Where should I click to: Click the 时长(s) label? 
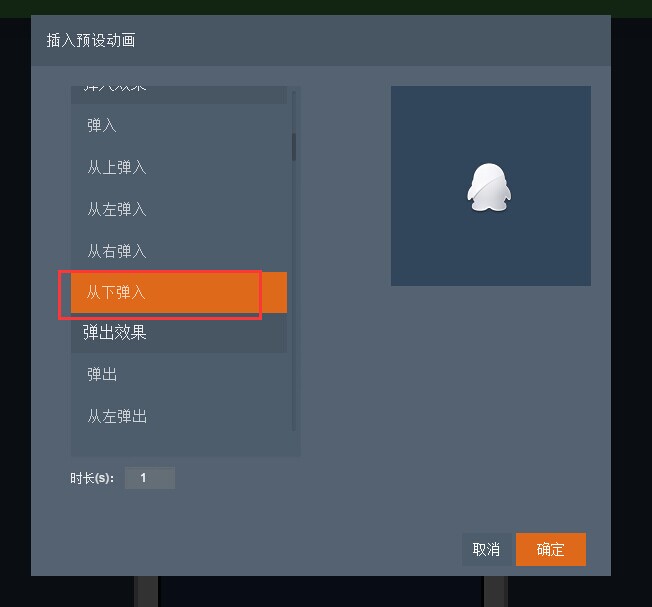click(x=92, y=478)
